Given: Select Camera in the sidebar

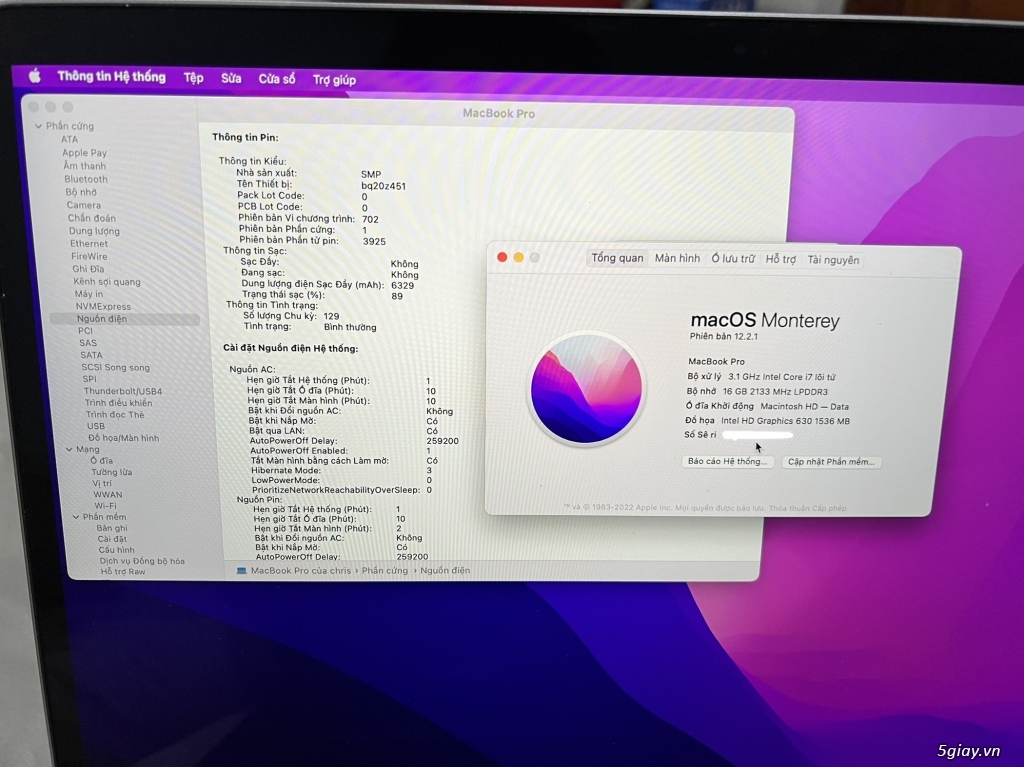Looking at the screenshot, I should (84, 205).
